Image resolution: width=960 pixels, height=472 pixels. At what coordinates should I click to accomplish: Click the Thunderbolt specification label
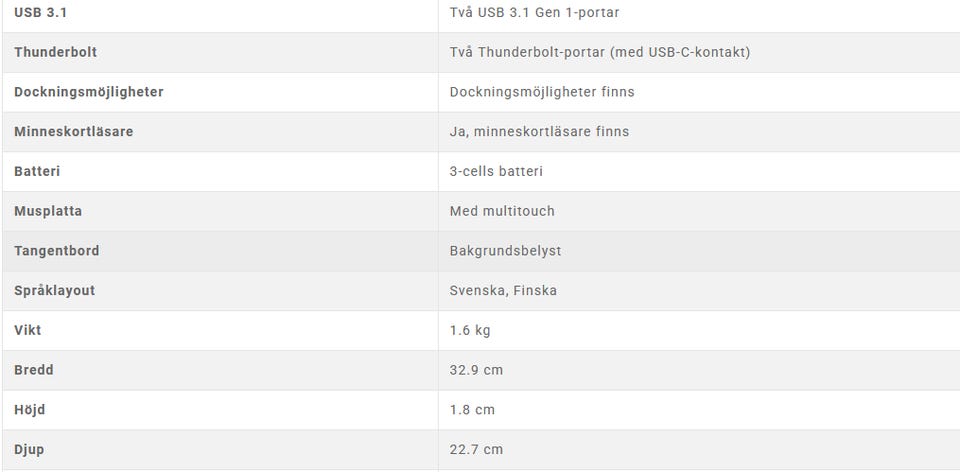(x=55, y=52)
